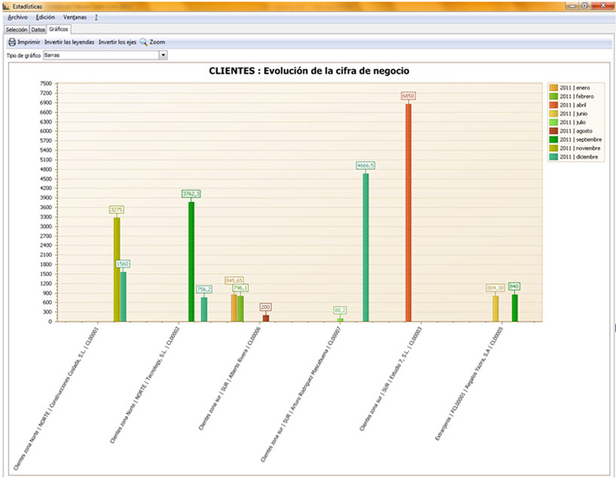Viewport: 616px width, 480px height.
Task: Click the 2011 junio legend swatch
Action: [x=554, y=114]
